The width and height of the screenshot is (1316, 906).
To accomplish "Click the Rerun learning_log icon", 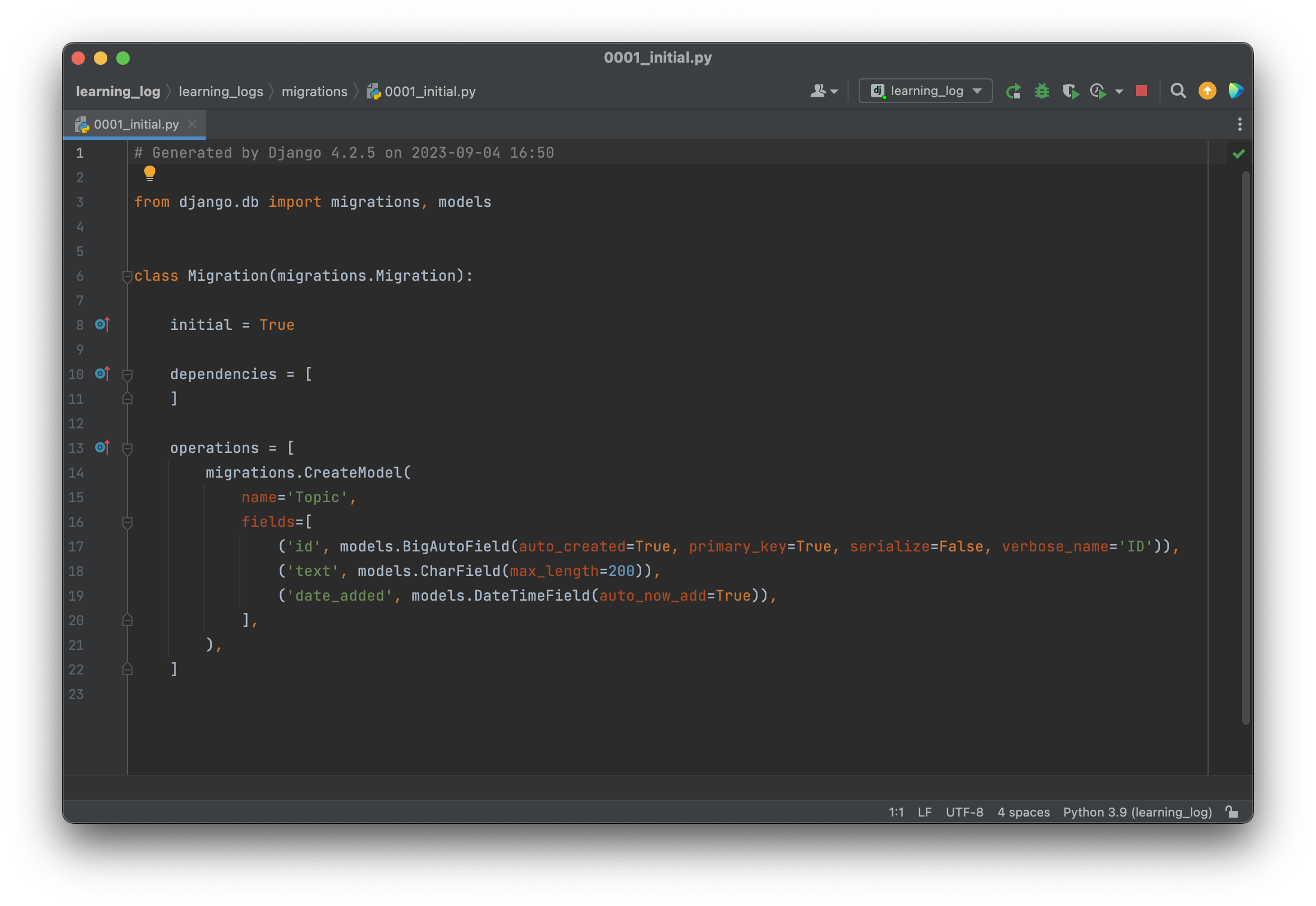I will [x=1013, y=91].
